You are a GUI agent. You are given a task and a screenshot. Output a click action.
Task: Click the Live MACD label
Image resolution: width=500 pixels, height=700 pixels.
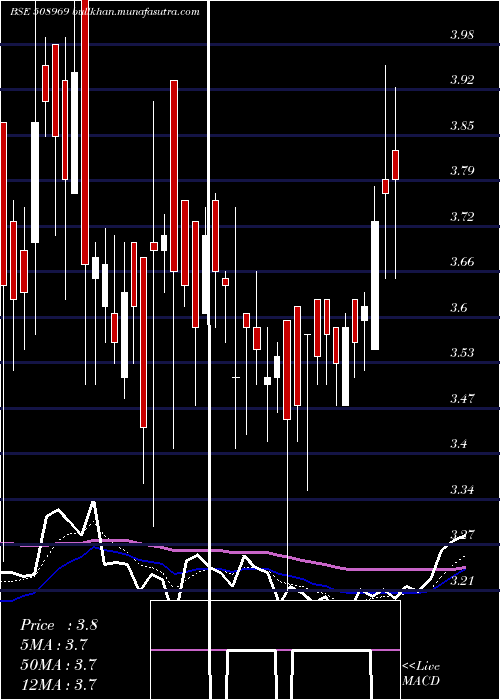(421, 674)
